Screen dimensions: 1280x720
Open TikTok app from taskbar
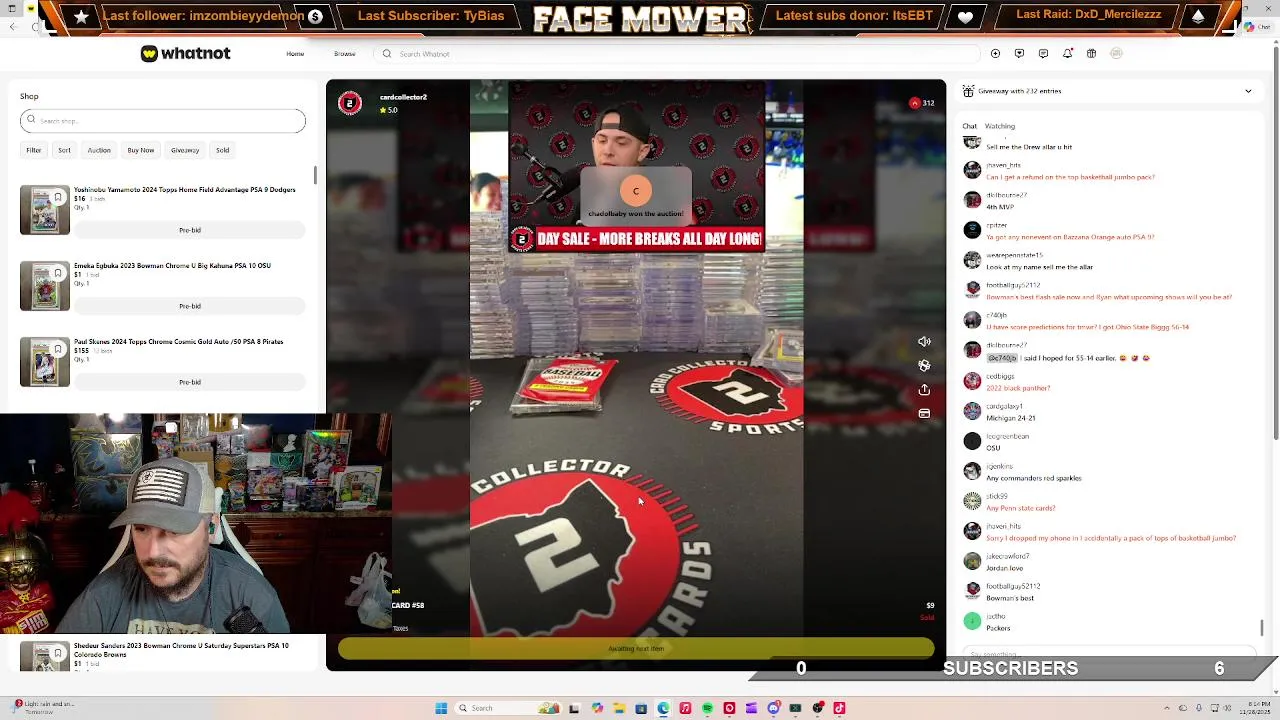click(839, 708)
